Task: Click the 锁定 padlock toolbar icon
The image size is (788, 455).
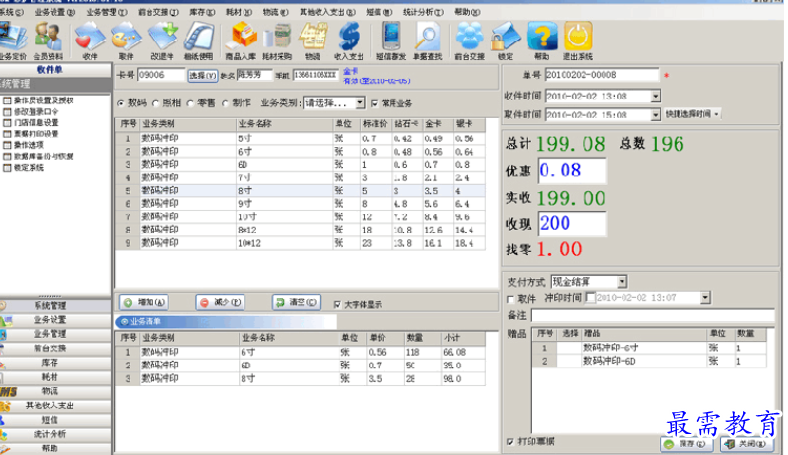Action: coord(506,41)
